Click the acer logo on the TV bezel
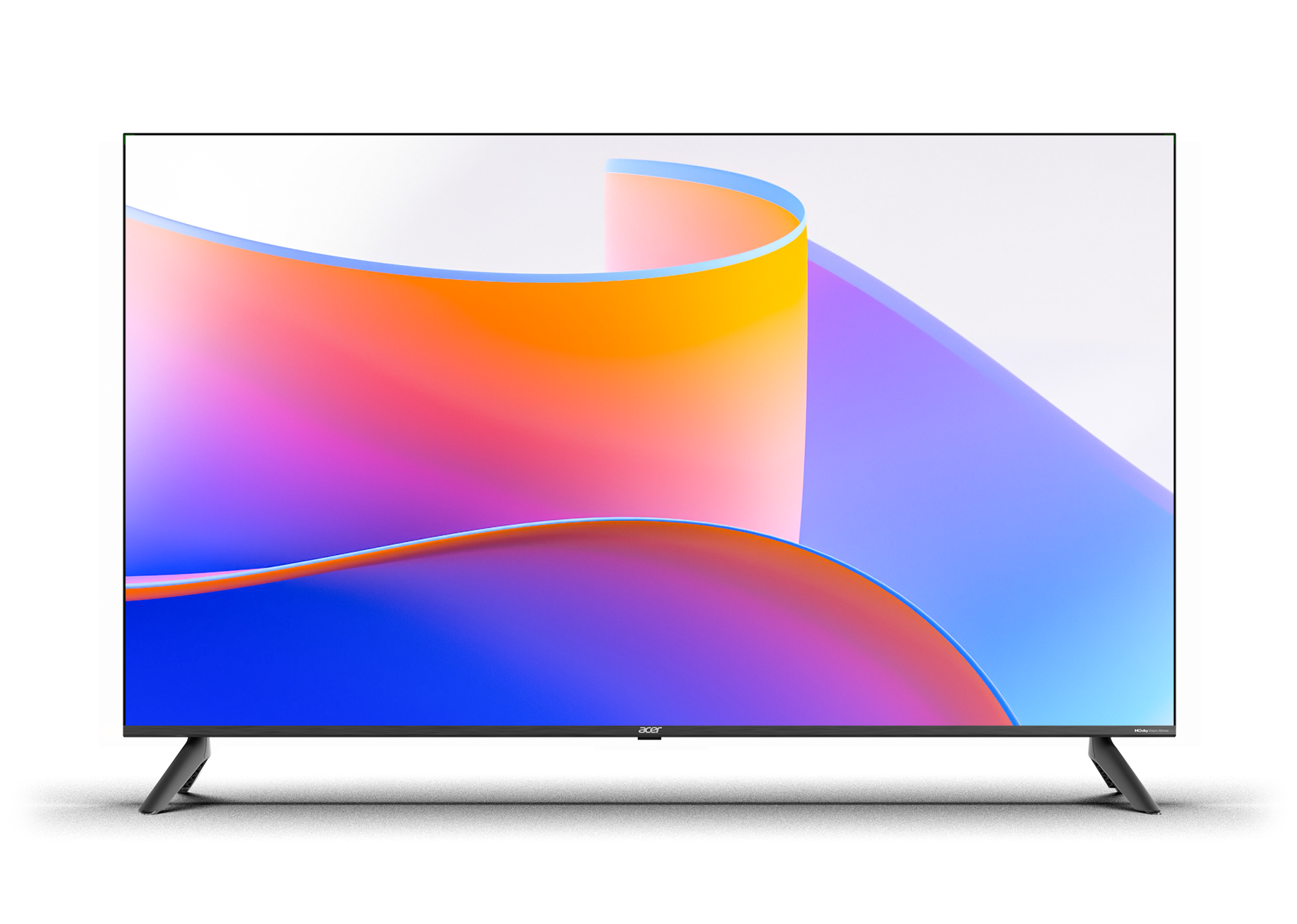The width and height of the screenshot is (1297, 924). point(649,730)
